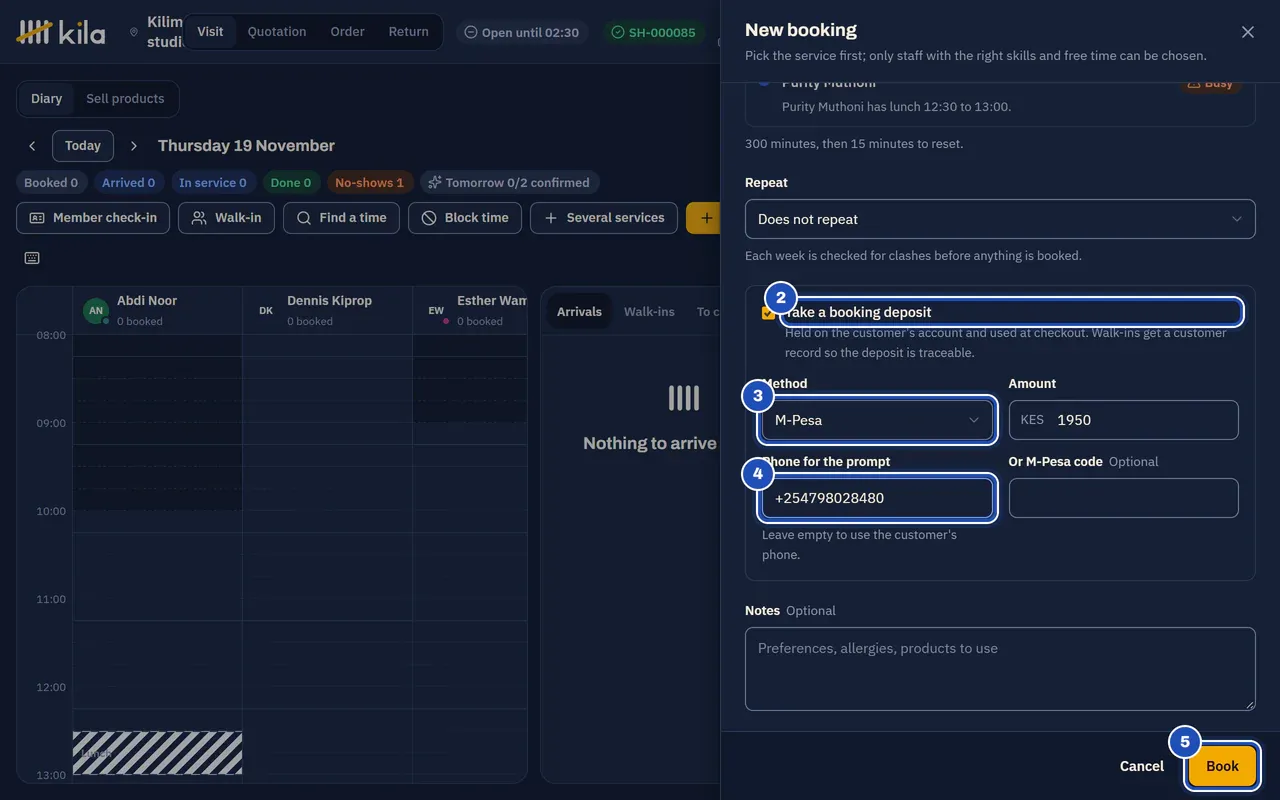Click the Book button
Viewport: 1280px width, 800px height.
[1222, 766]
